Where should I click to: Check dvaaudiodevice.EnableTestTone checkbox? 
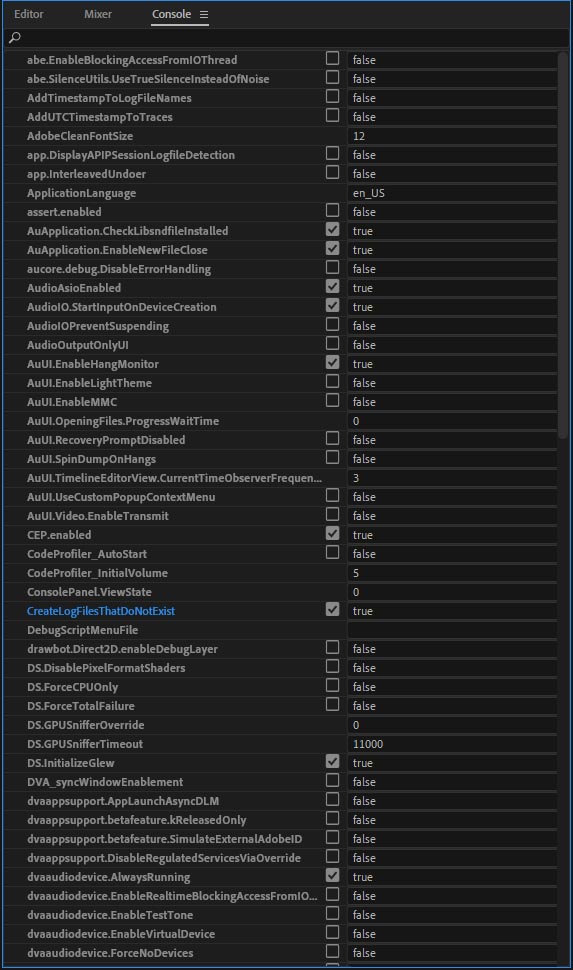point(332,913)
